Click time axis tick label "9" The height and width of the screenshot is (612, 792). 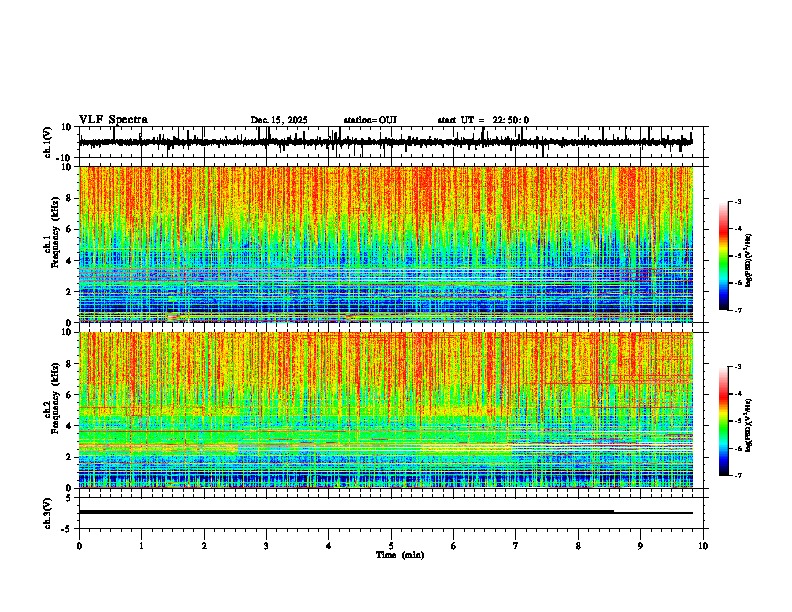pos(640,546)
